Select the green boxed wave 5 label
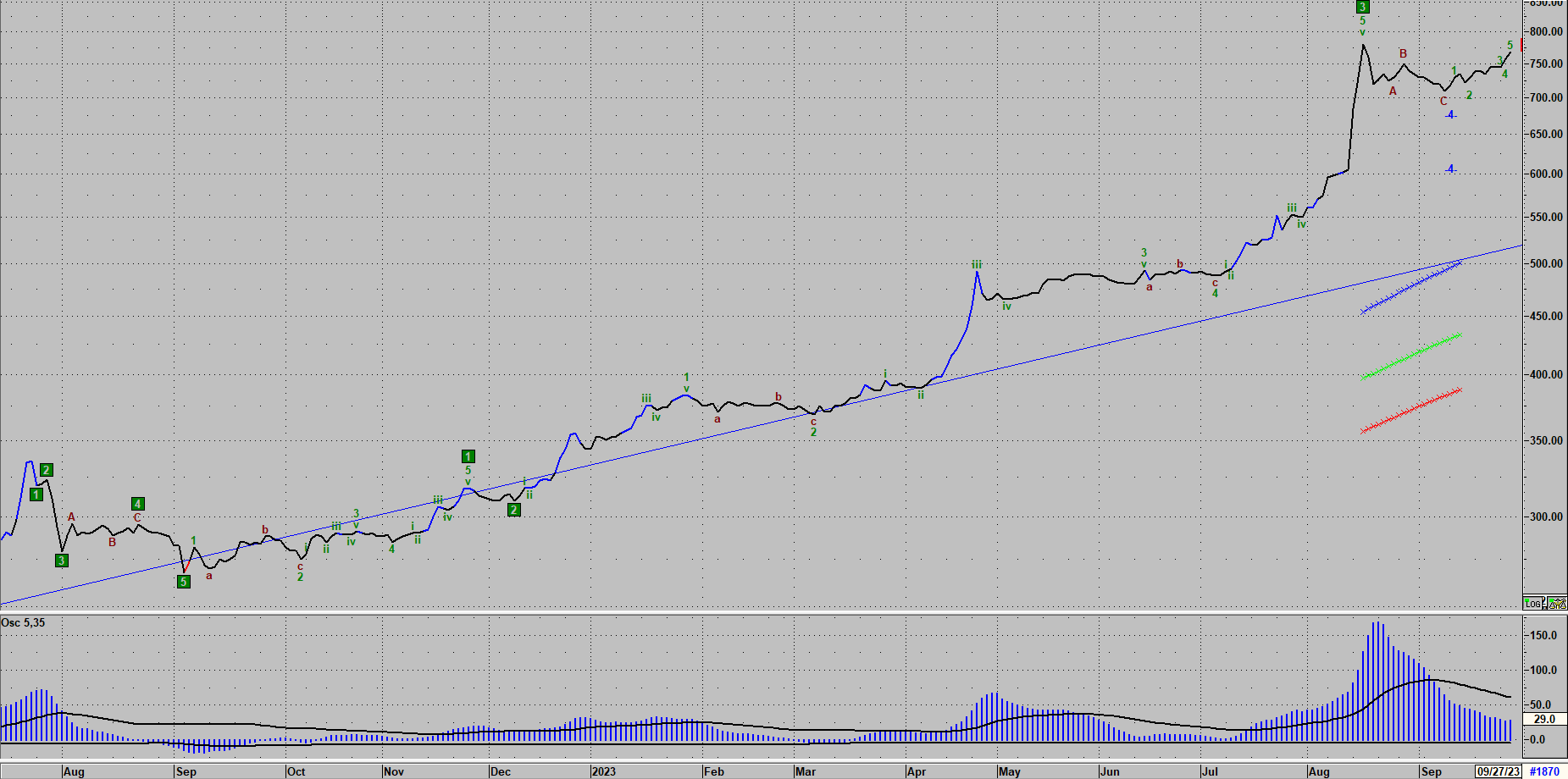This screenshot has width=1568, height=779. (183, 582)
